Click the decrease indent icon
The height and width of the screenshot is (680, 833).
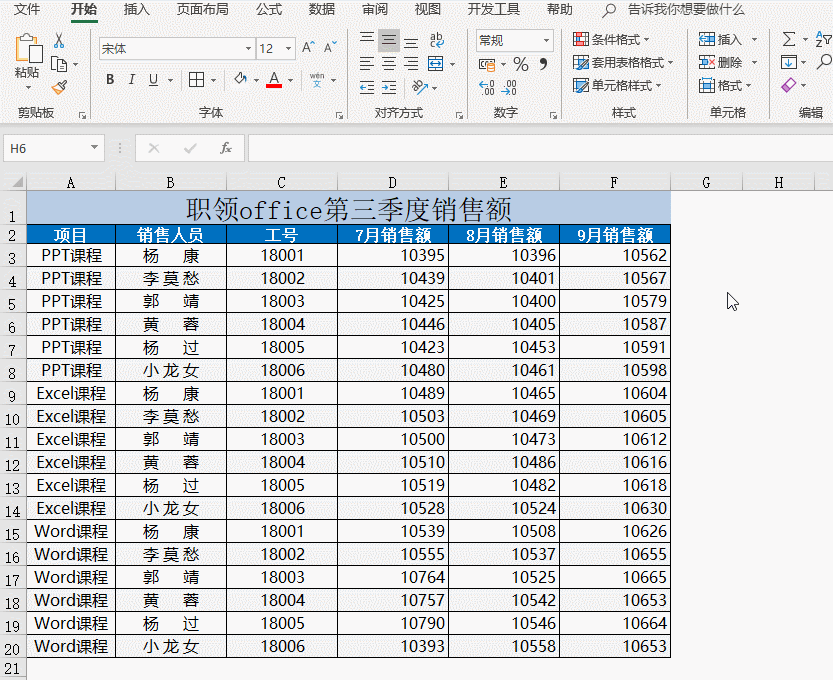(x=367, y=87)
